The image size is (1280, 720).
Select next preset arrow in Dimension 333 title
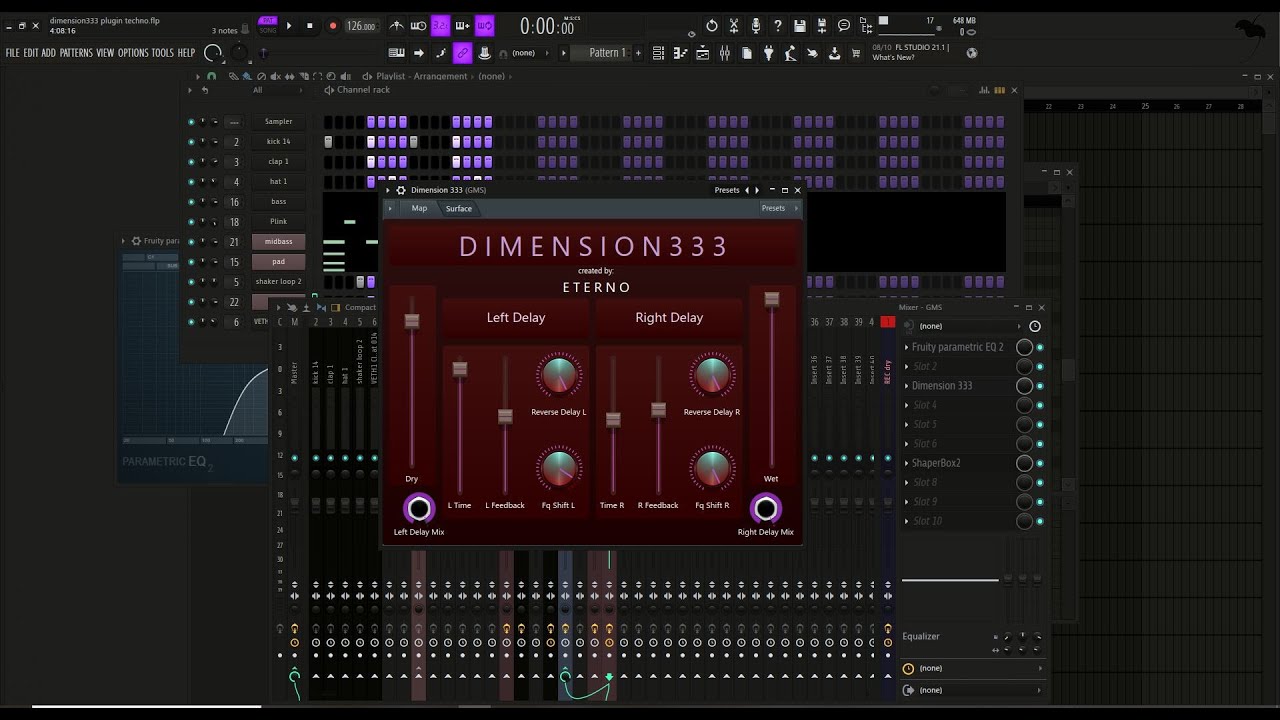coord(757,190)
